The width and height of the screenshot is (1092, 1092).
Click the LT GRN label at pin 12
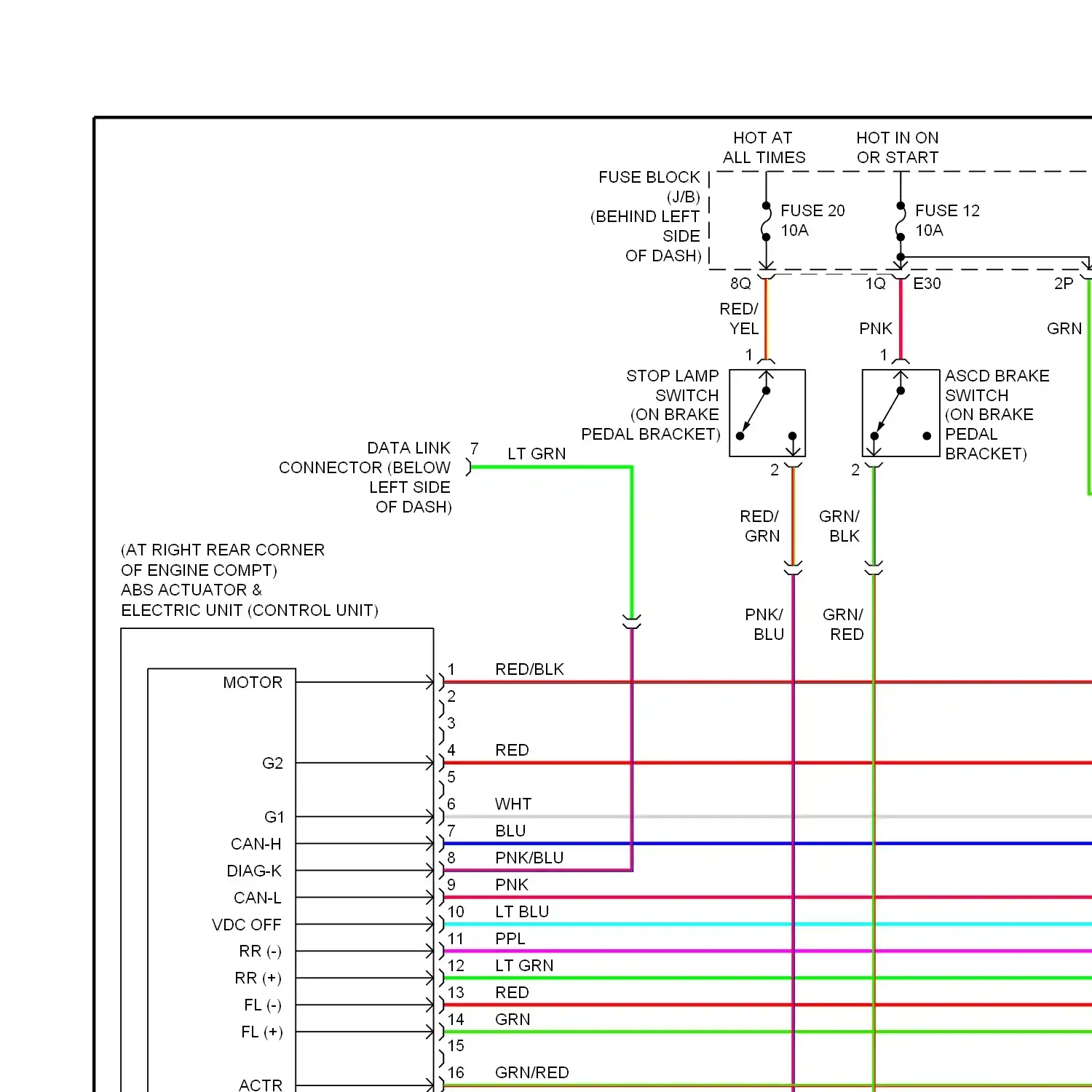[x=524, y=966]
